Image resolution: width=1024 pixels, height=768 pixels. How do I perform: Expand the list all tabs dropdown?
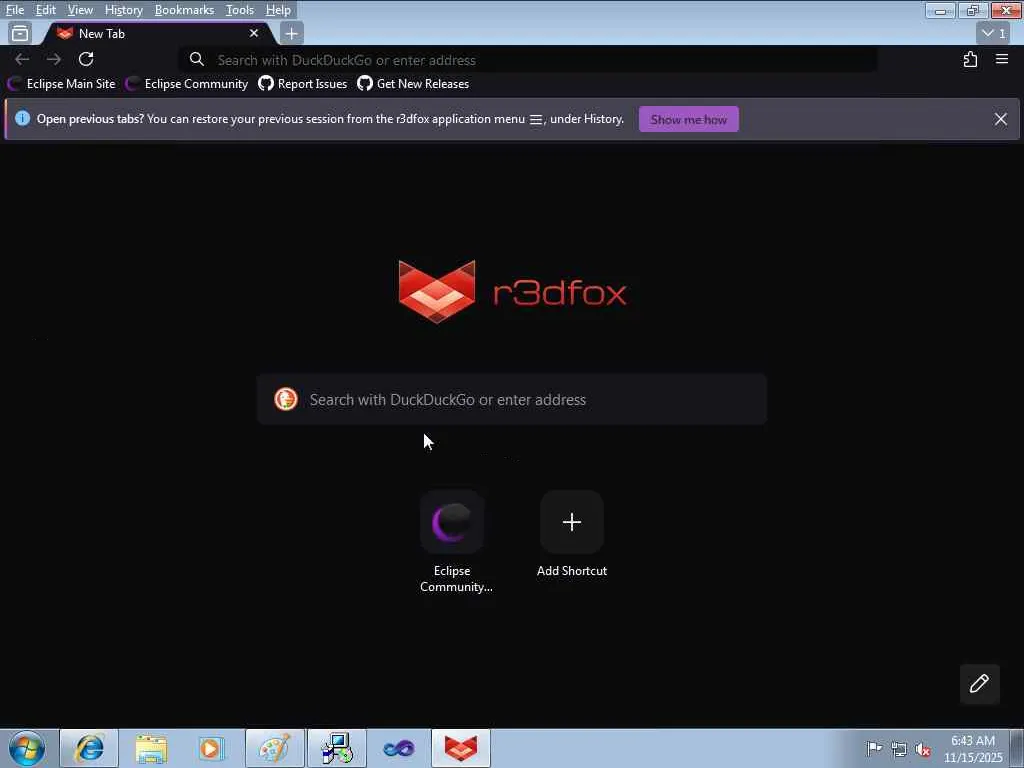994,33
